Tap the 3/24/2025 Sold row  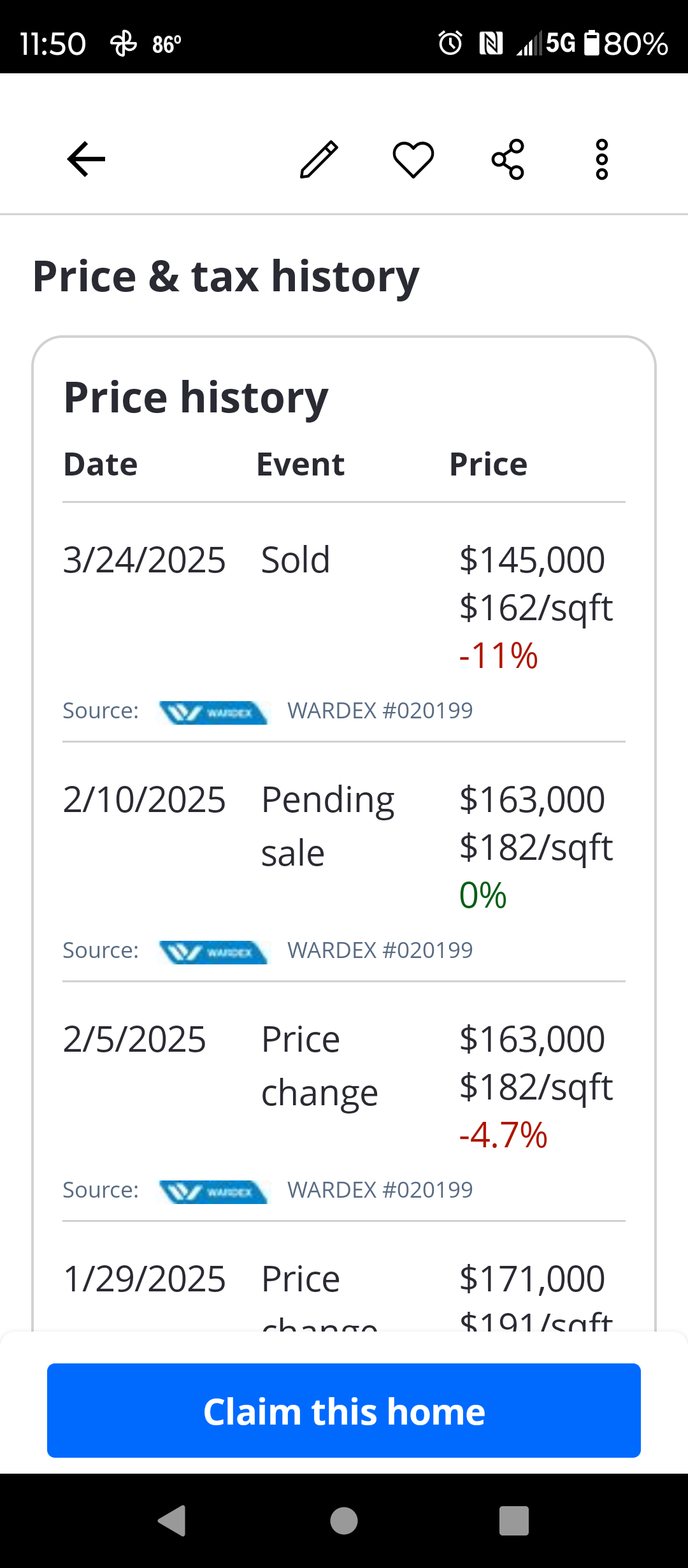point(344,606)
